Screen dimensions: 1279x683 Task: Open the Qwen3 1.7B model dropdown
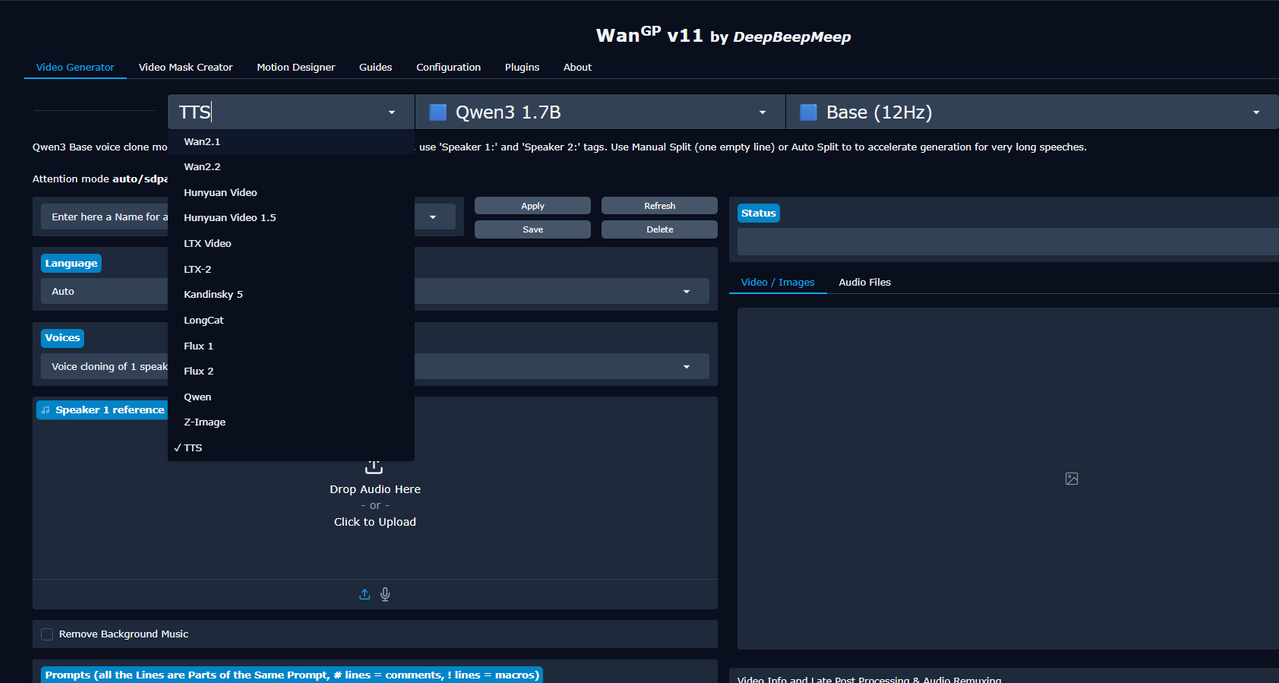[600, 112]
